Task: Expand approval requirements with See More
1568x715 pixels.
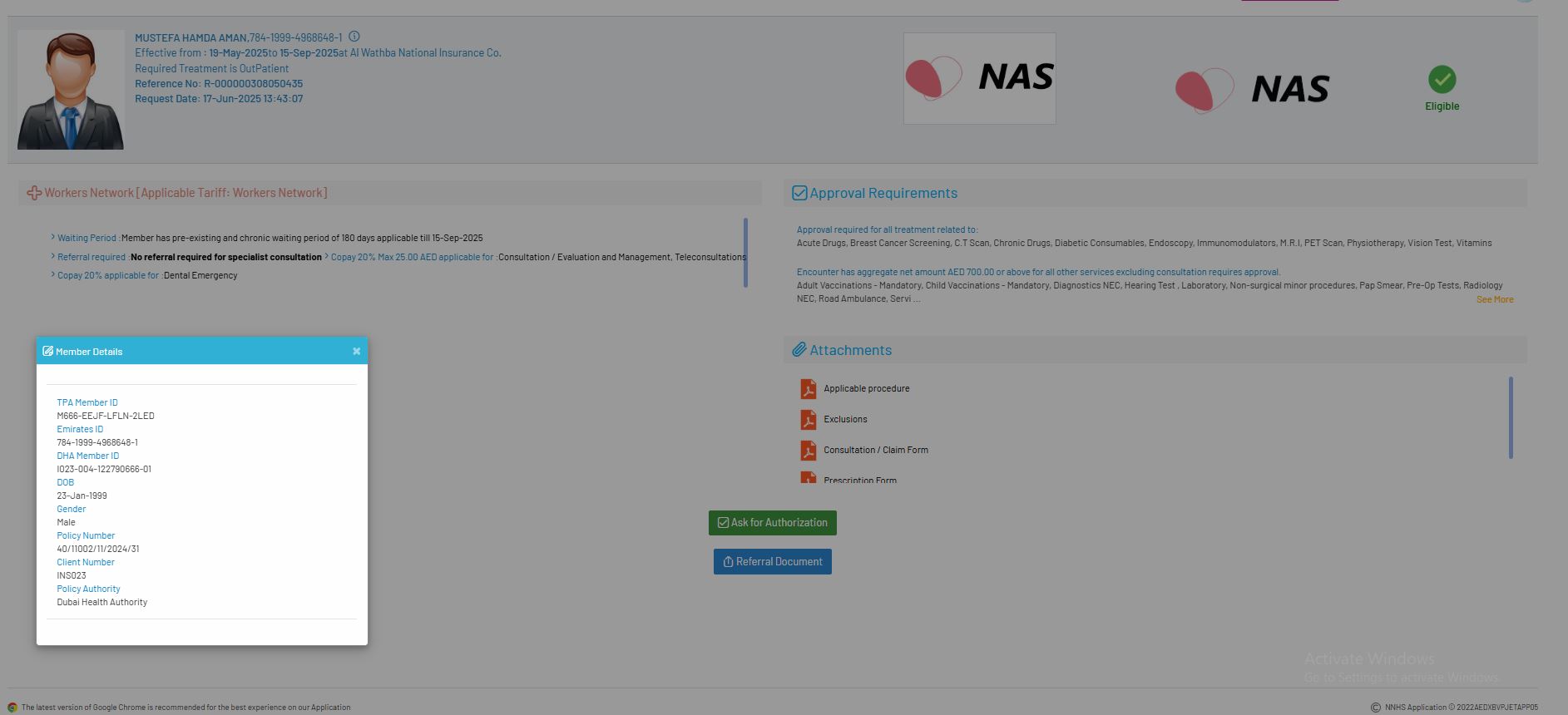Action: pos(1494,299)
